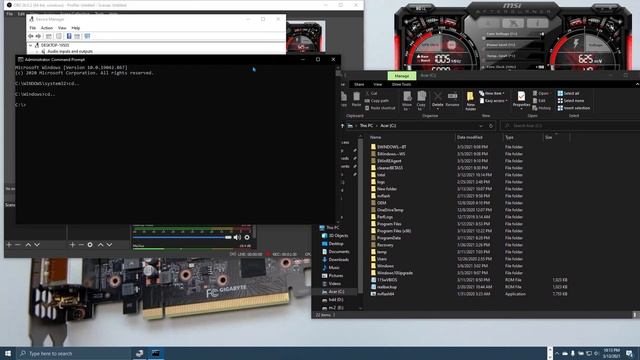Sort files by Name column header
Viewport: 640px width, 360px height.
click(x=375, y=138)
